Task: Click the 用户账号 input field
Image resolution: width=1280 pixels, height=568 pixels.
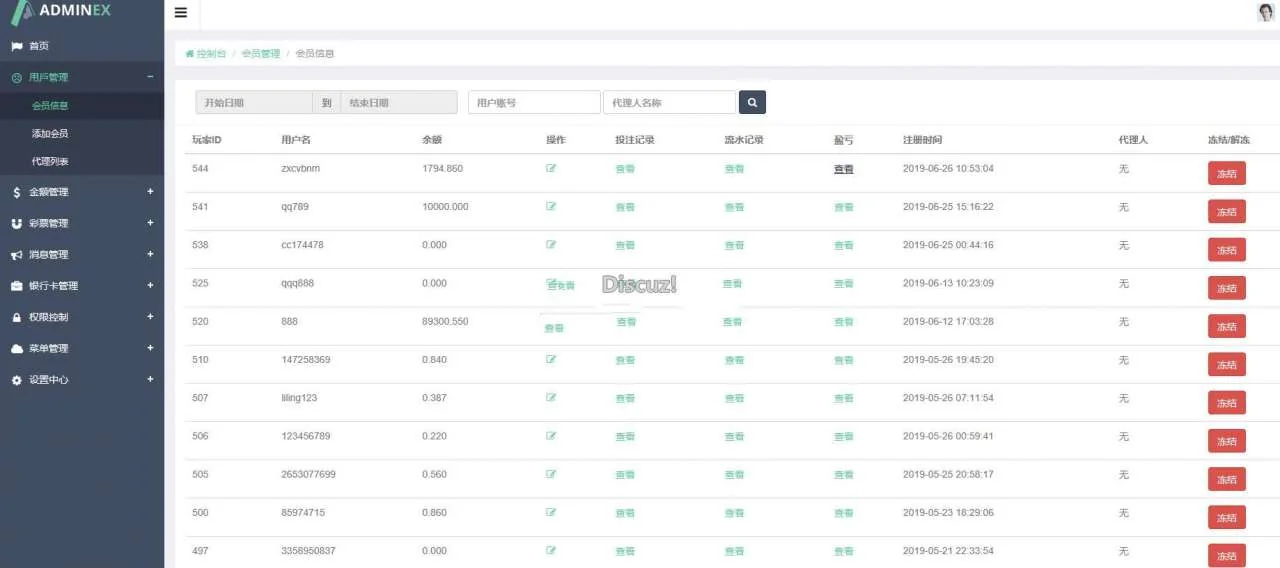Action: [x=534, y=102]
